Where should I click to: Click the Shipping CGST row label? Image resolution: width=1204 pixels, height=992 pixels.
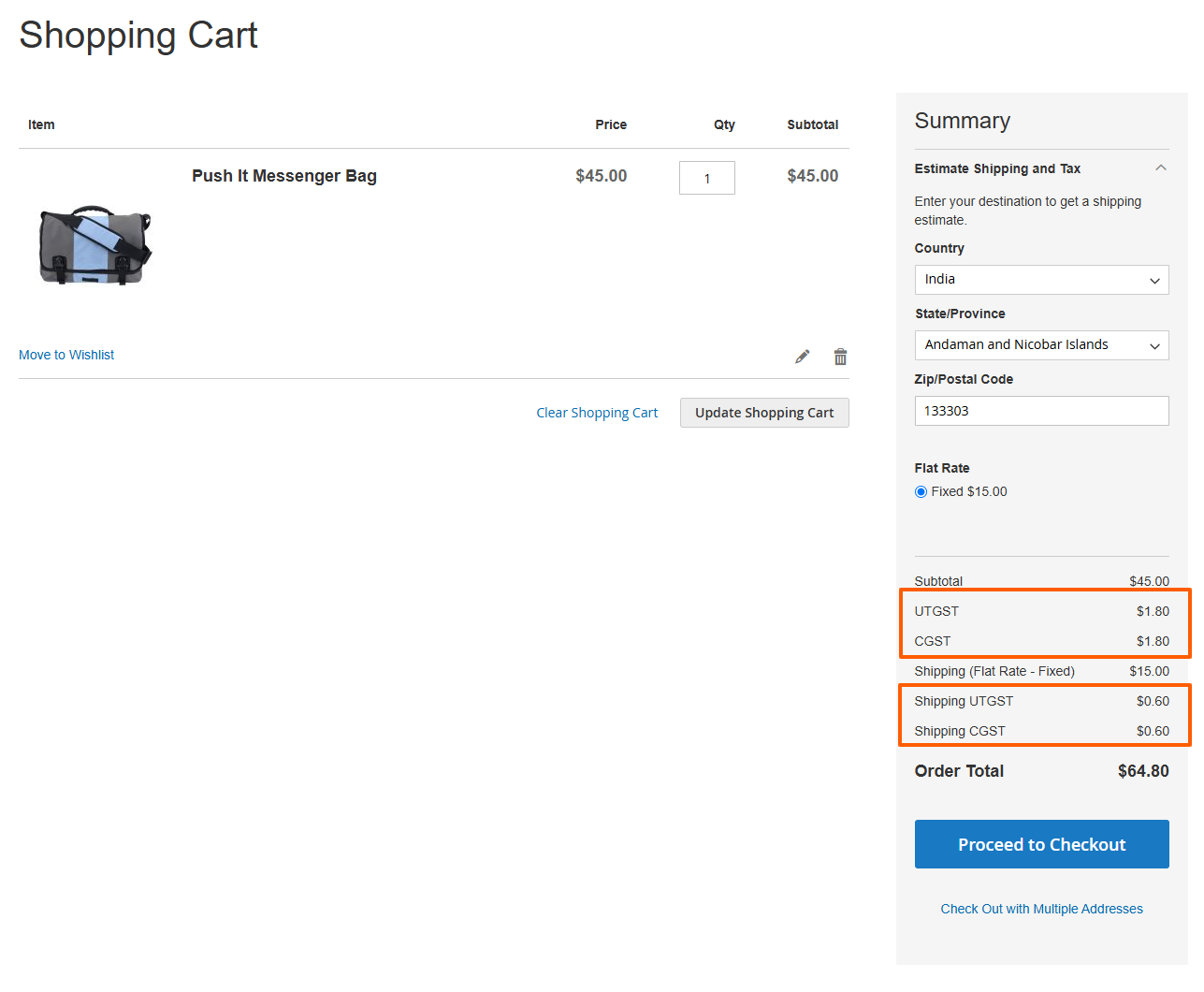click(x=960, y=731)
